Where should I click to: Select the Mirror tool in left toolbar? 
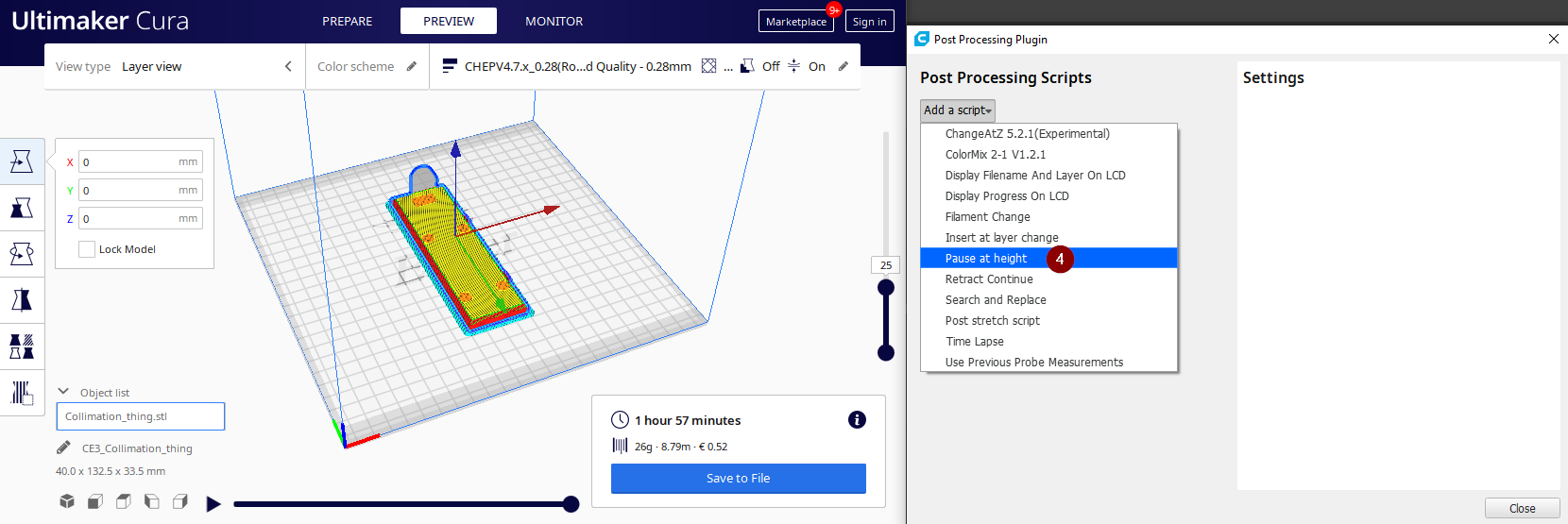click(x=22, y=300)
